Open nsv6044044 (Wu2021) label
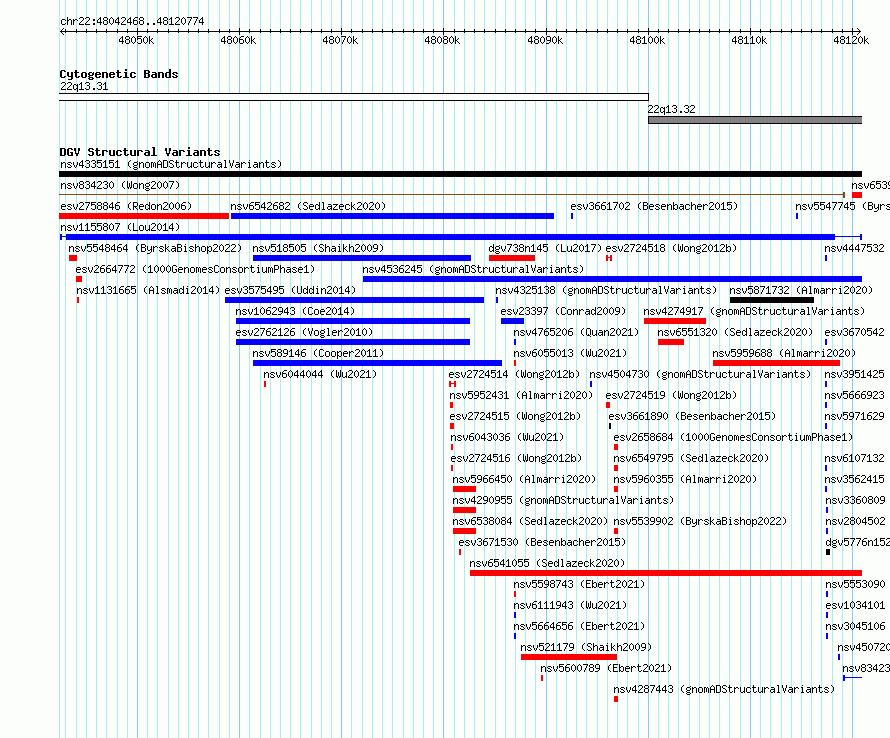The height and width of the screenshot is (738, 890). click(320, 375)
